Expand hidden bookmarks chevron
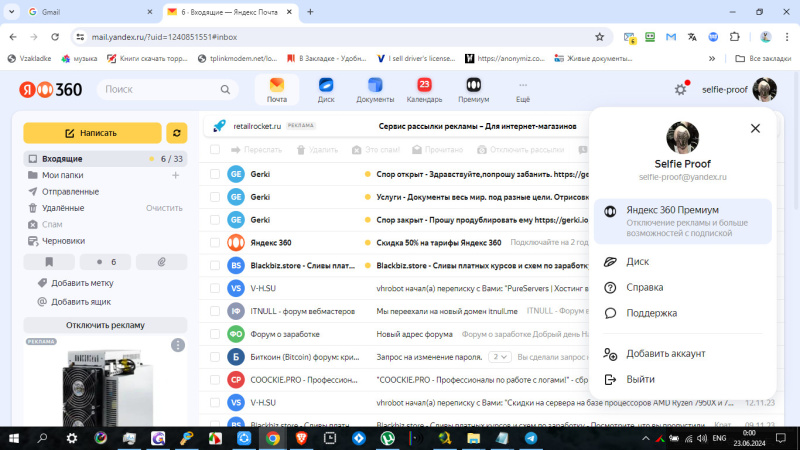The height and width of the screenshot is (450, 800). tap(712, 59)
